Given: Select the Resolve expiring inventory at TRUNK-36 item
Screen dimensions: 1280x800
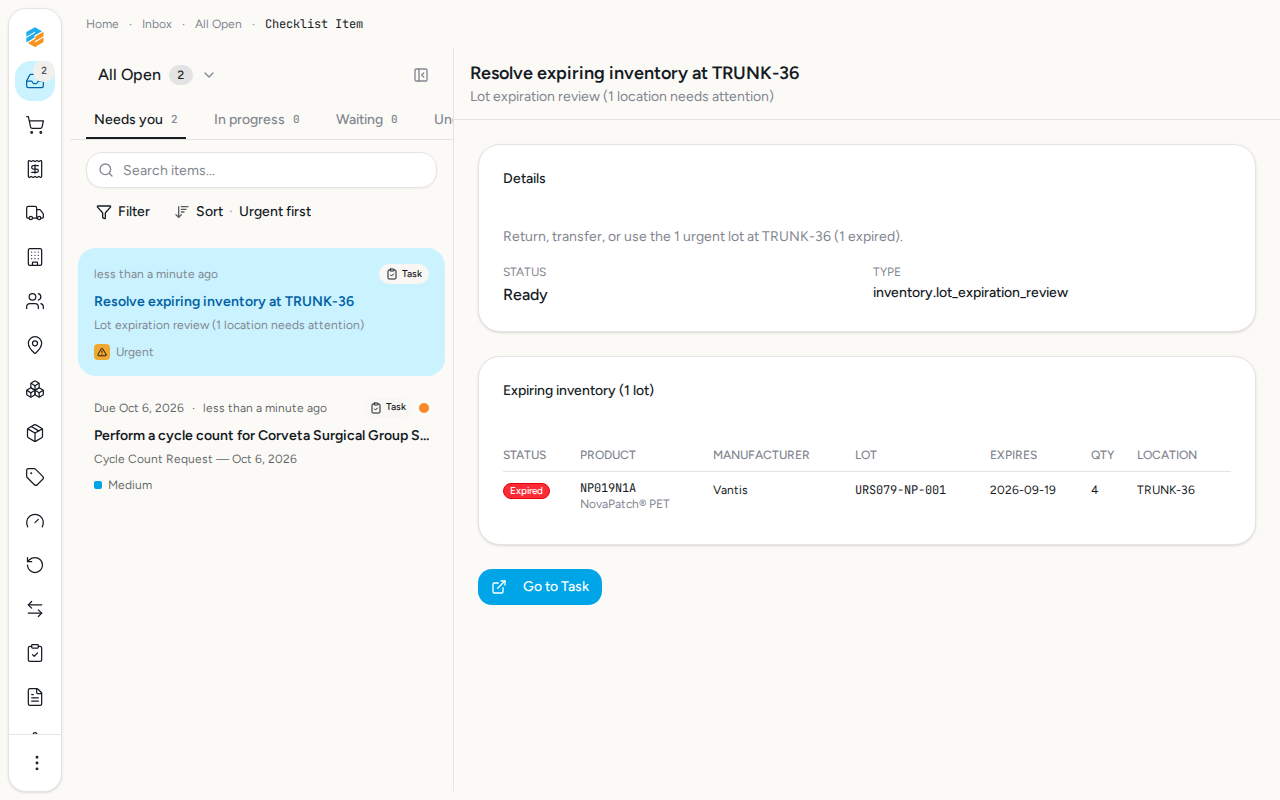Looking at the screenshot, I should click(262, 312).
